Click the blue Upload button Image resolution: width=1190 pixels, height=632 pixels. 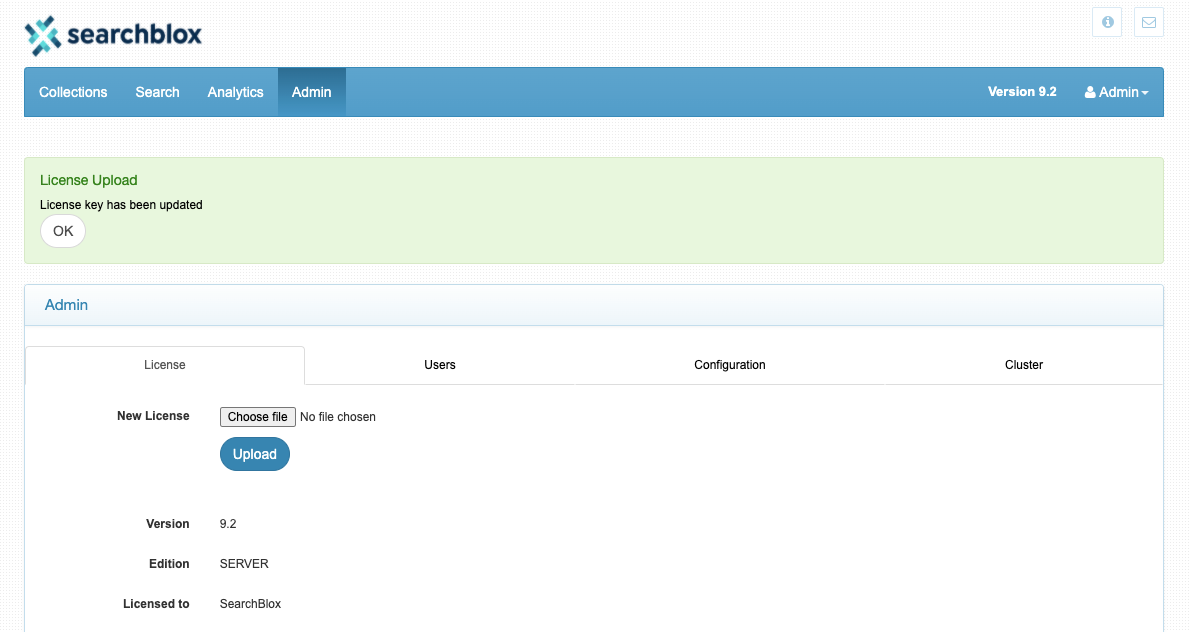255,454
